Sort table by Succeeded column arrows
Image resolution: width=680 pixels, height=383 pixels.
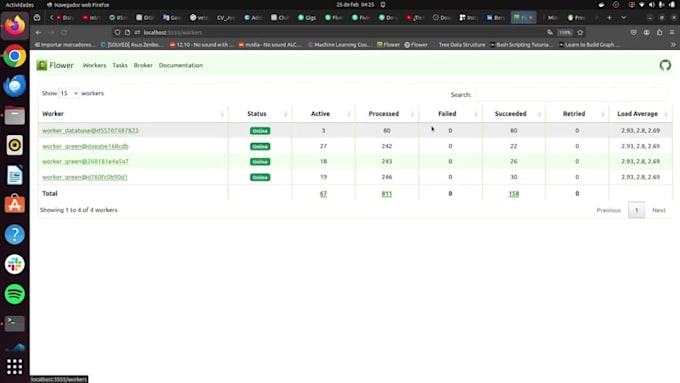pos(539,114)
